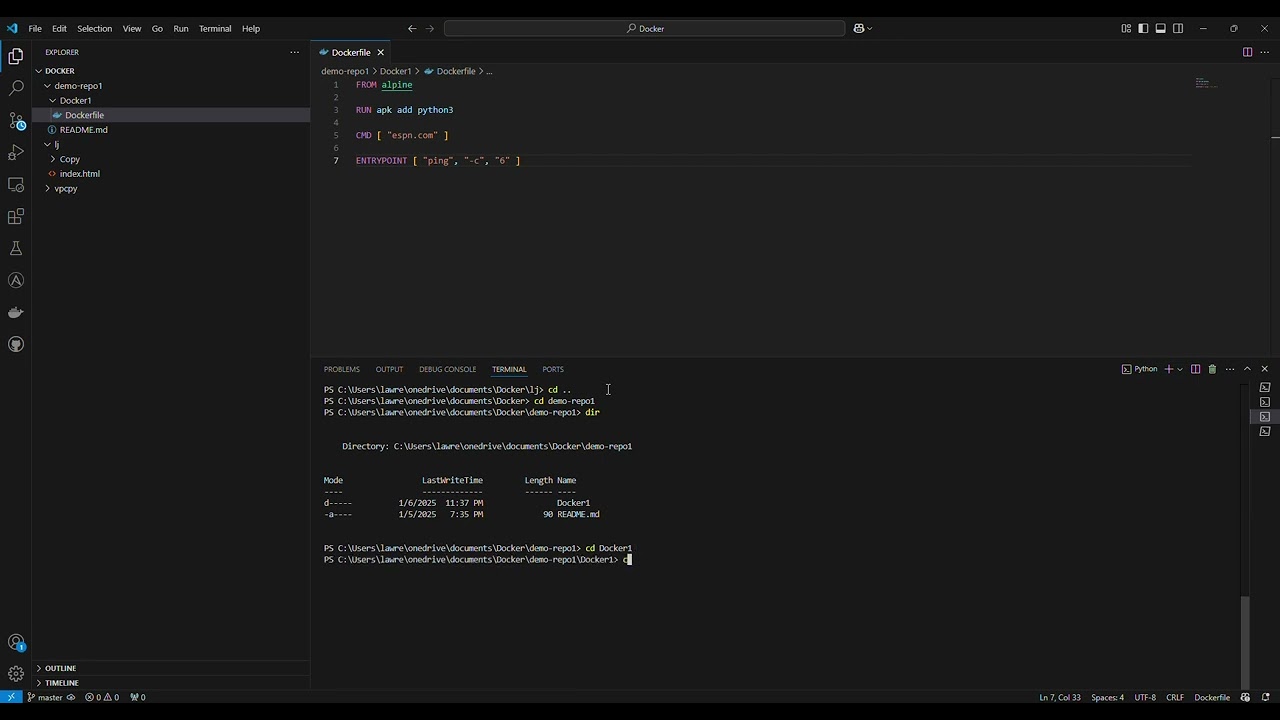Open the Run and Debug view
This screenshot has height=720, width=1280.
click(16, 153)
